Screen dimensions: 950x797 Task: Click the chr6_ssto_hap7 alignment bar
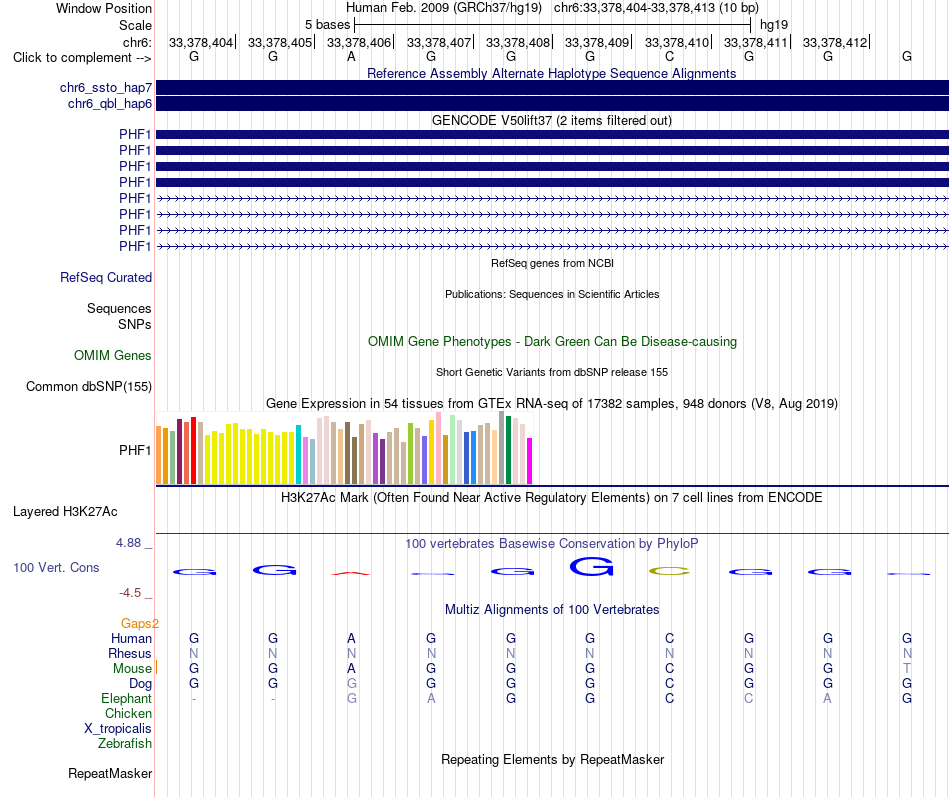[552, 88]
